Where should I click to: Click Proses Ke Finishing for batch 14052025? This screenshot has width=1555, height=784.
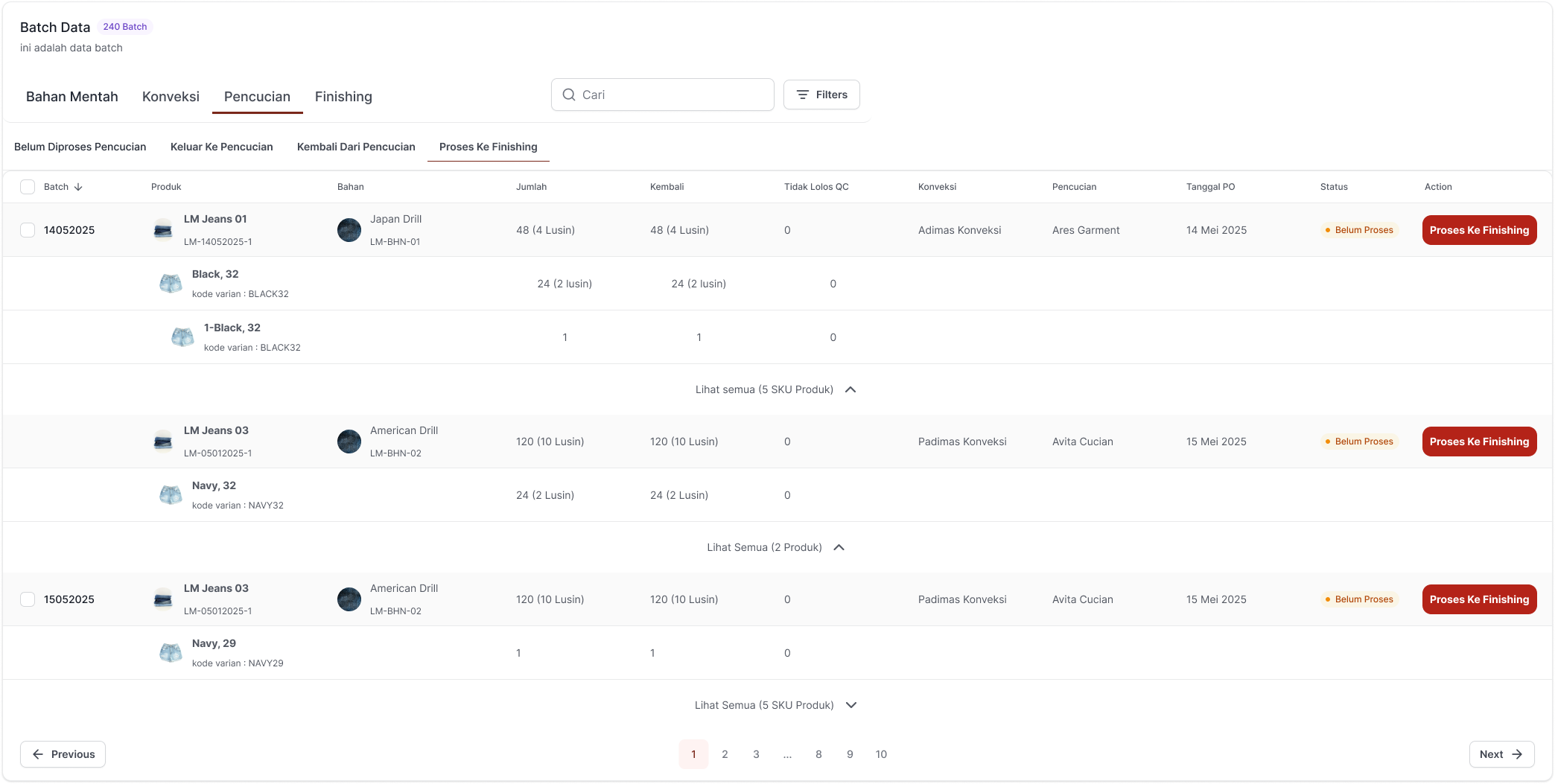click(x=1479, y=230)
